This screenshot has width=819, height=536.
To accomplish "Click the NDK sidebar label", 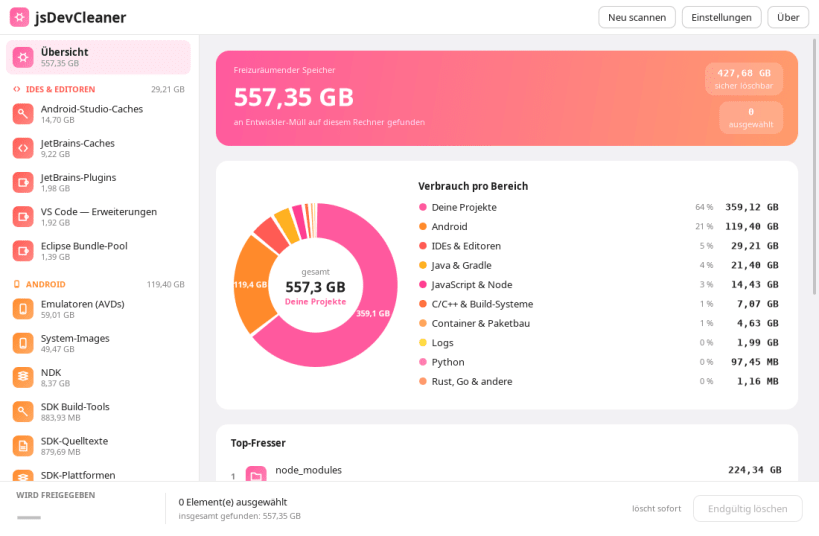I will pos(51,372).
